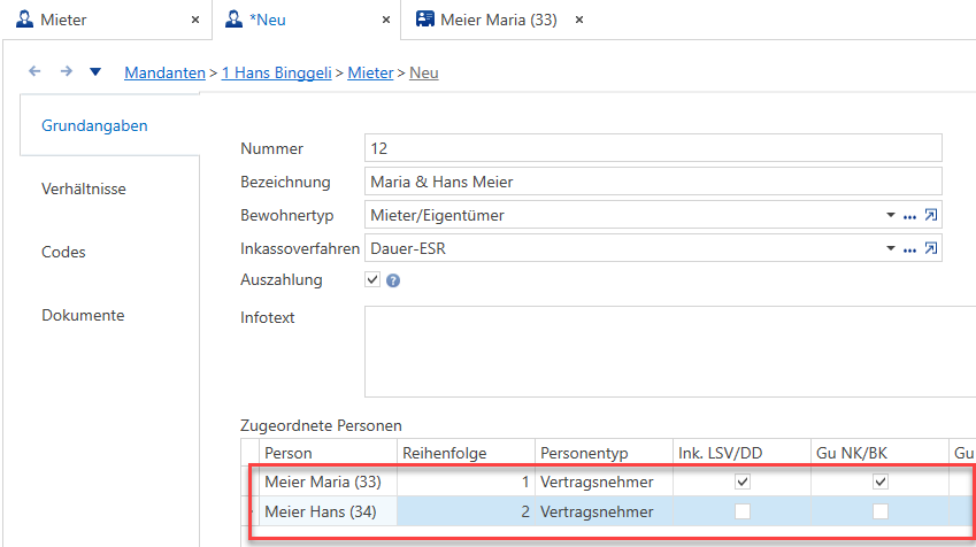The height and width of the screenshot is (547, 976).
Task: Open Bewohnertyp record via arrow icon
Action: click(x=931, y=215)
